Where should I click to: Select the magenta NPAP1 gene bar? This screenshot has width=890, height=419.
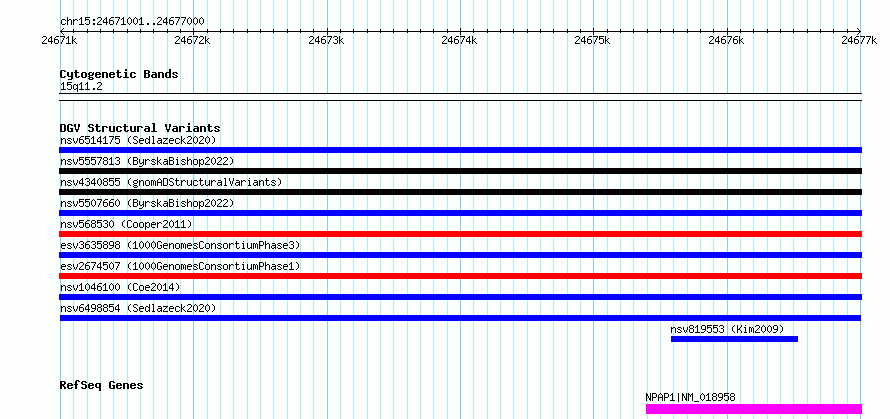point(754,409)
